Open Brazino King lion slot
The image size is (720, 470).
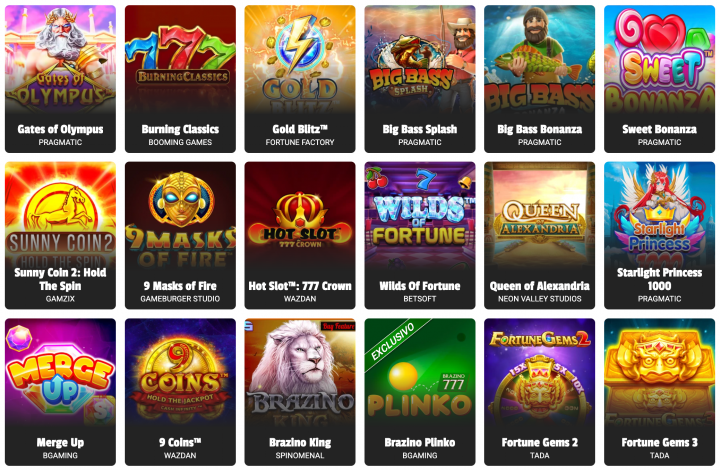coord(300,392)
